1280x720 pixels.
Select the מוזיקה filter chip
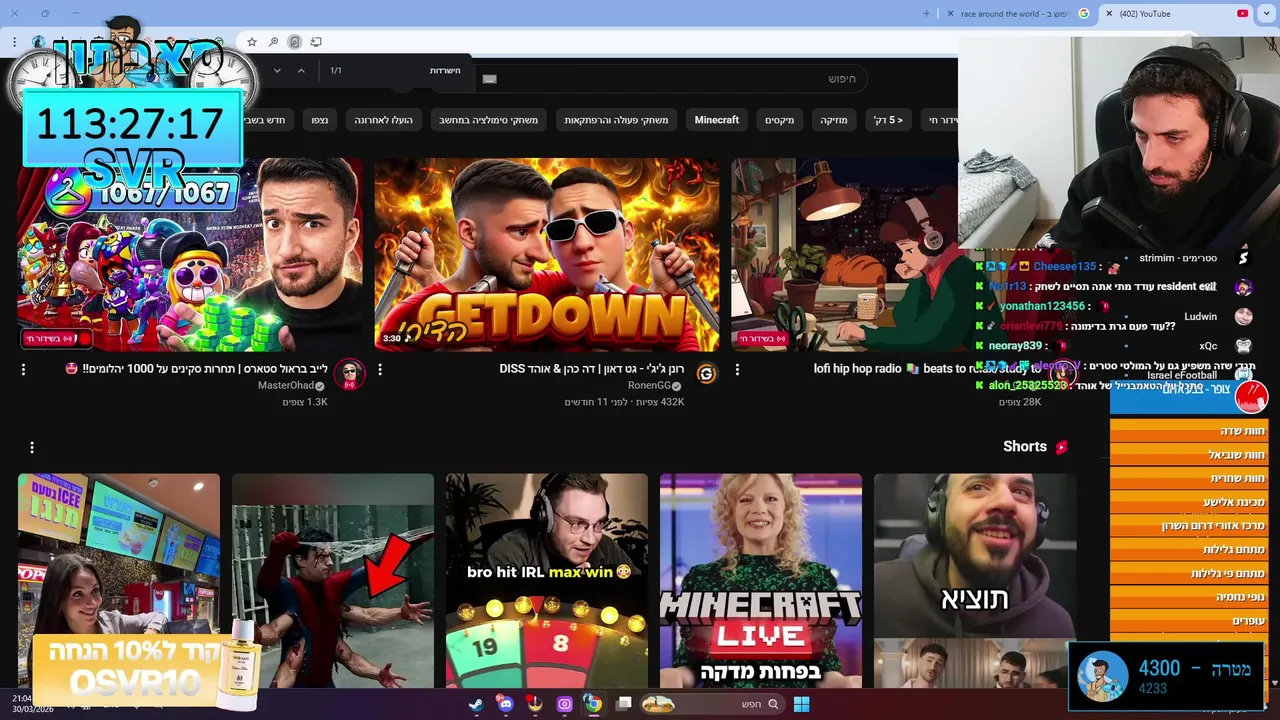click(834, 120)
